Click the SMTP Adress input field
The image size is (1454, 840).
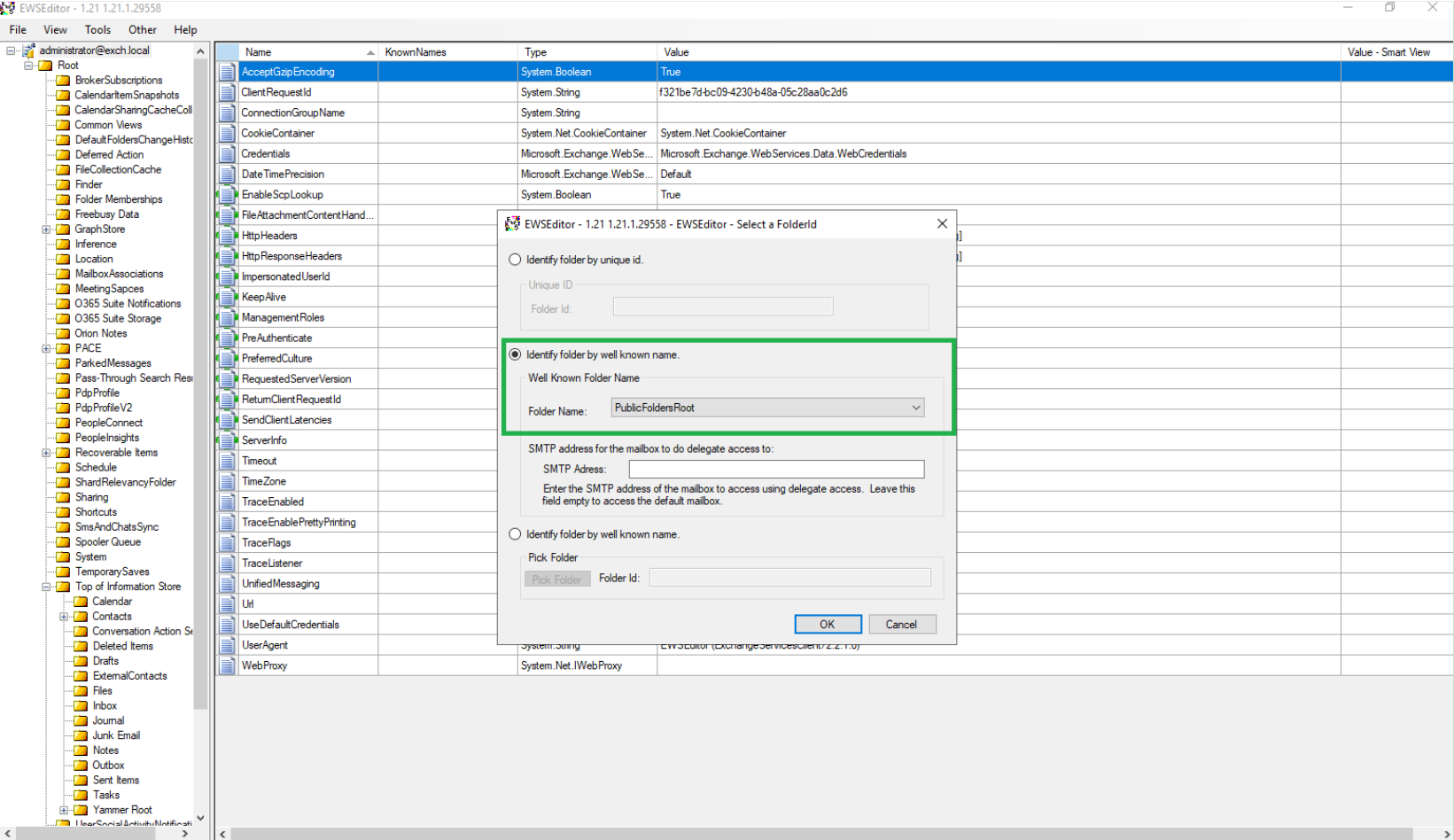776,469
